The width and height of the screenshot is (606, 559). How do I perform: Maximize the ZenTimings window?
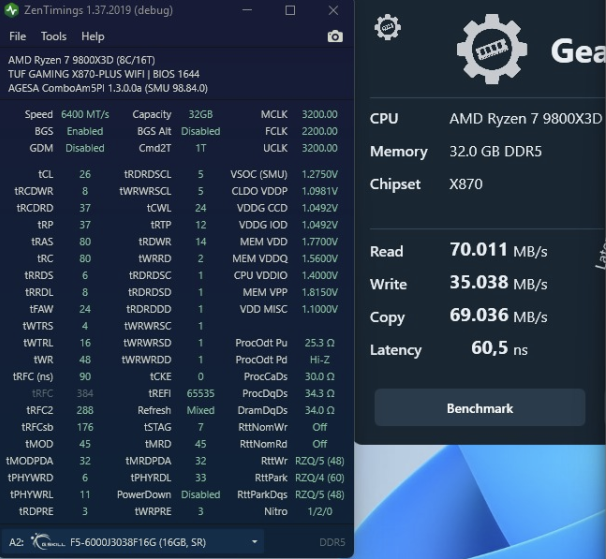(x=290, y=10)
